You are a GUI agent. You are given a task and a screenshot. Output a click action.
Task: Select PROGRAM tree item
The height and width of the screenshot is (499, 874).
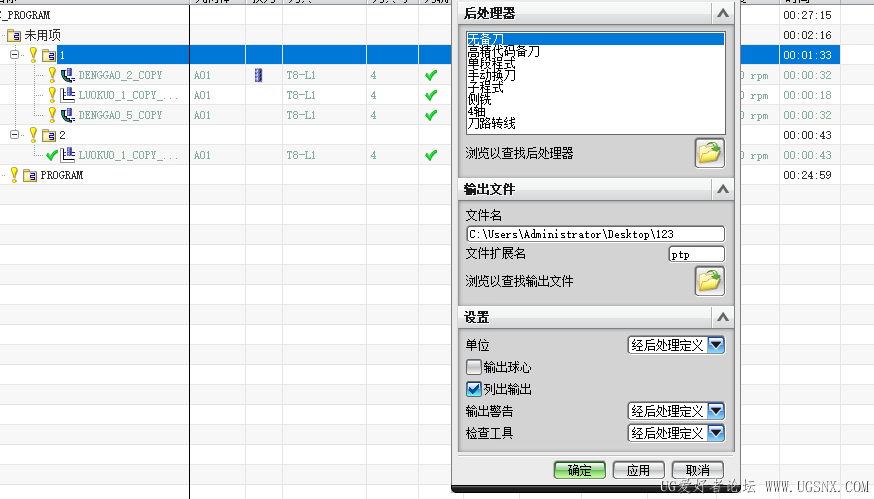pyautogui.click(x=62, y=175)
